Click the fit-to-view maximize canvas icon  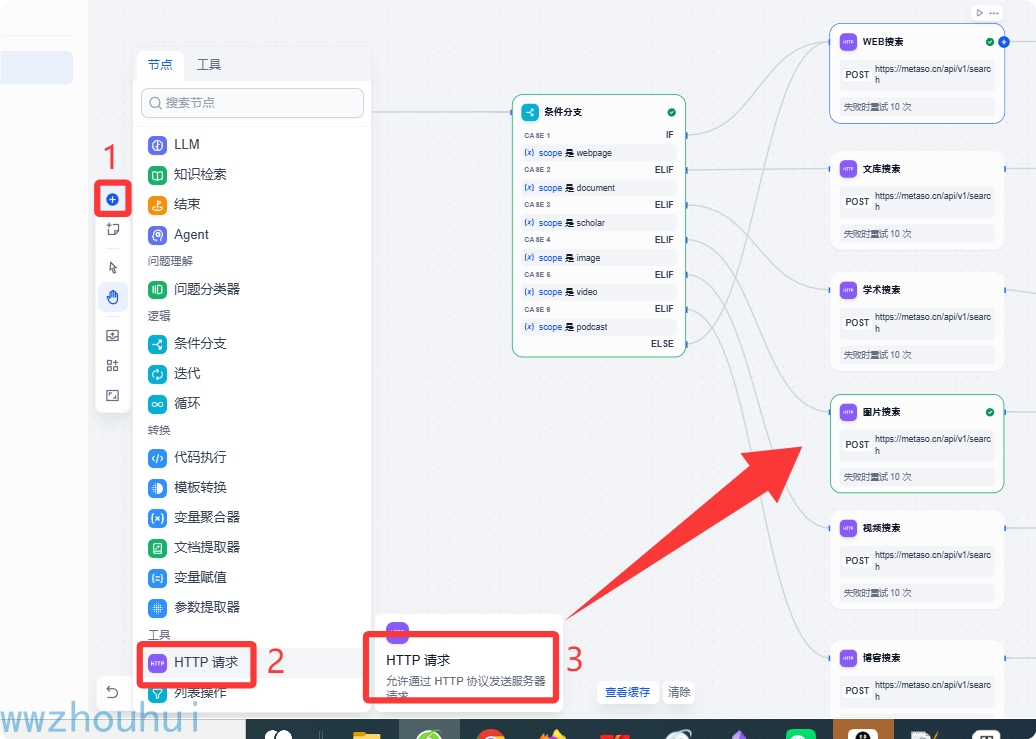point(112,395)
